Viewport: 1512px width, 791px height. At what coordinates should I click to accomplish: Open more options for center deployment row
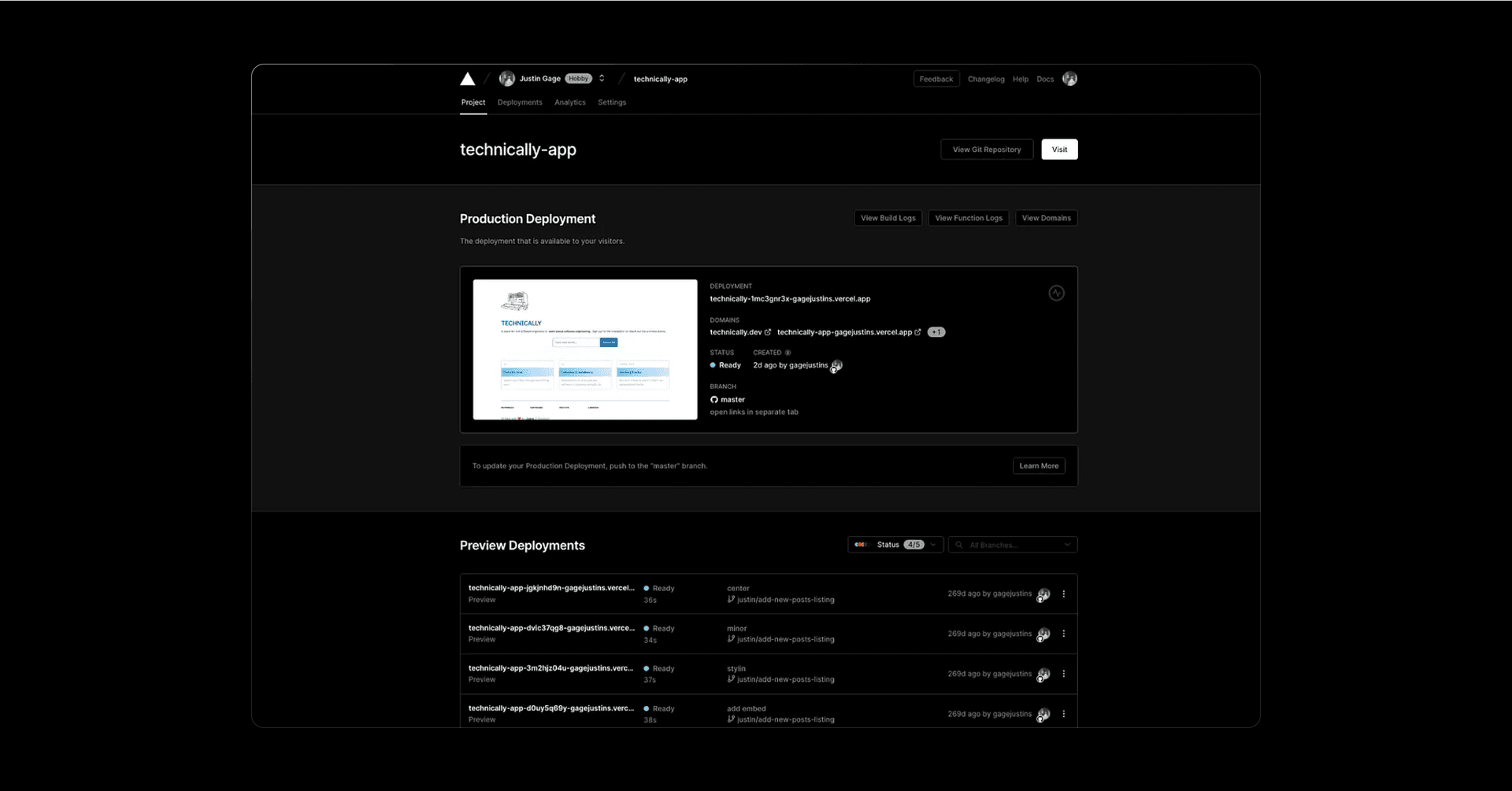click(1063, 594)
